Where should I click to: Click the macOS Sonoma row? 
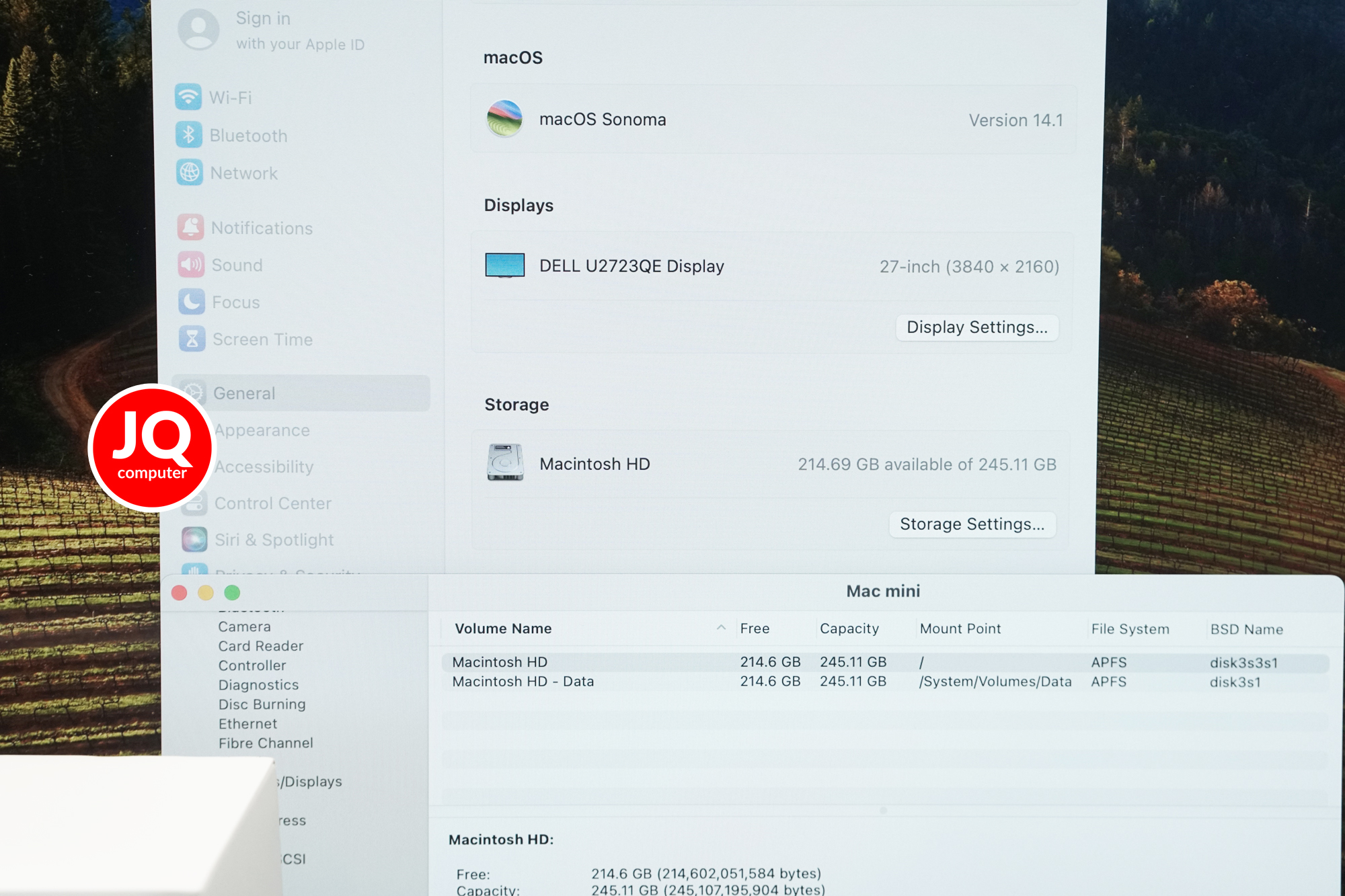coord(773,119)
